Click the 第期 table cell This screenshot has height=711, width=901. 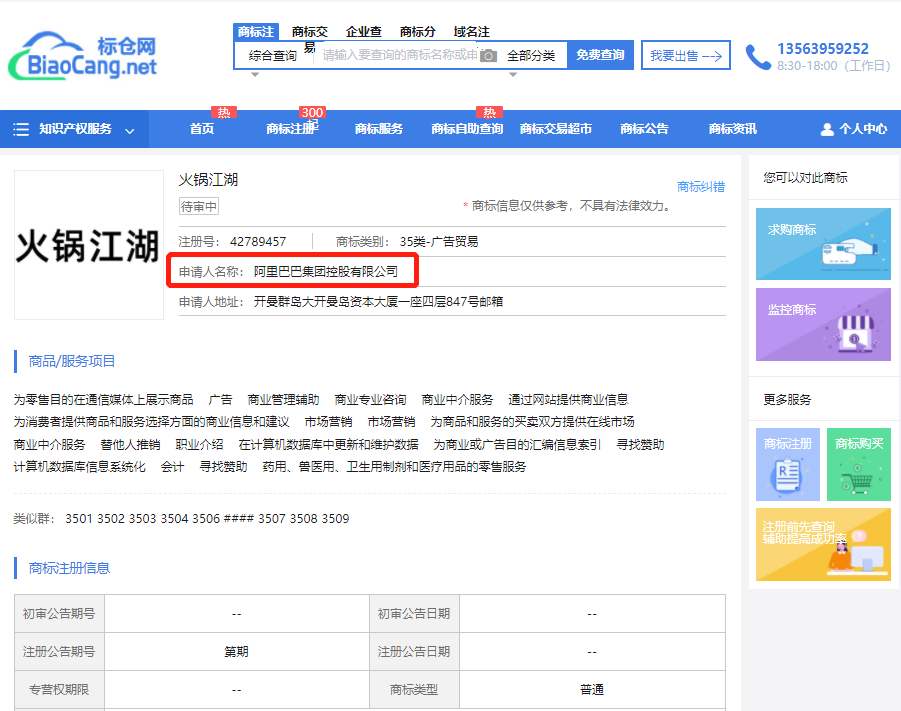pyautogui.click(x=237, y=652)
